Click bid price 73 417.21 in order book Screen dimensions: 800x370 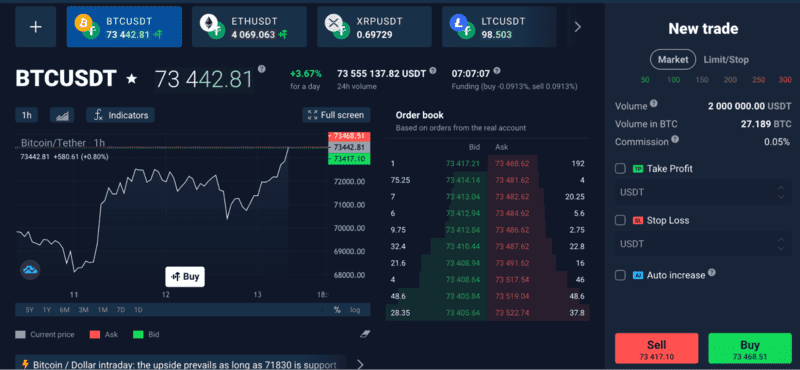click(x=463, y=163)
